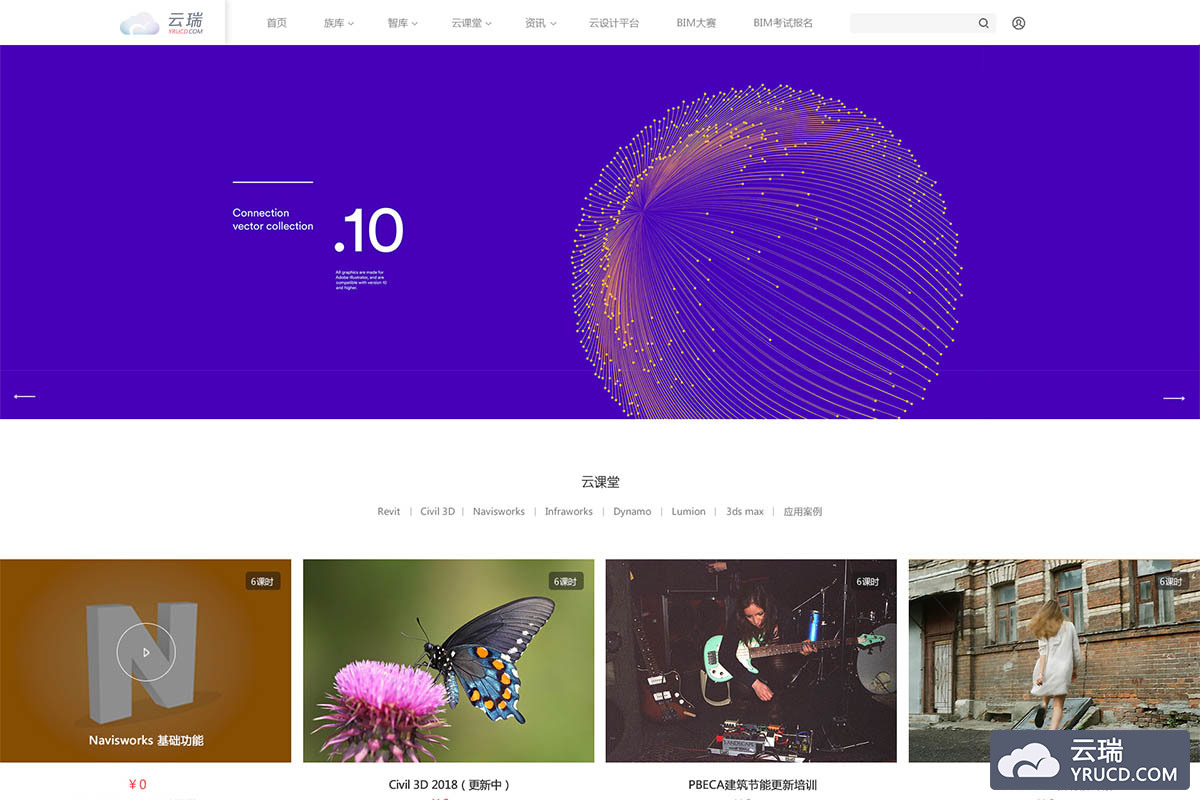
Task: Go to 首页 home page
Action: pos(276,23)
